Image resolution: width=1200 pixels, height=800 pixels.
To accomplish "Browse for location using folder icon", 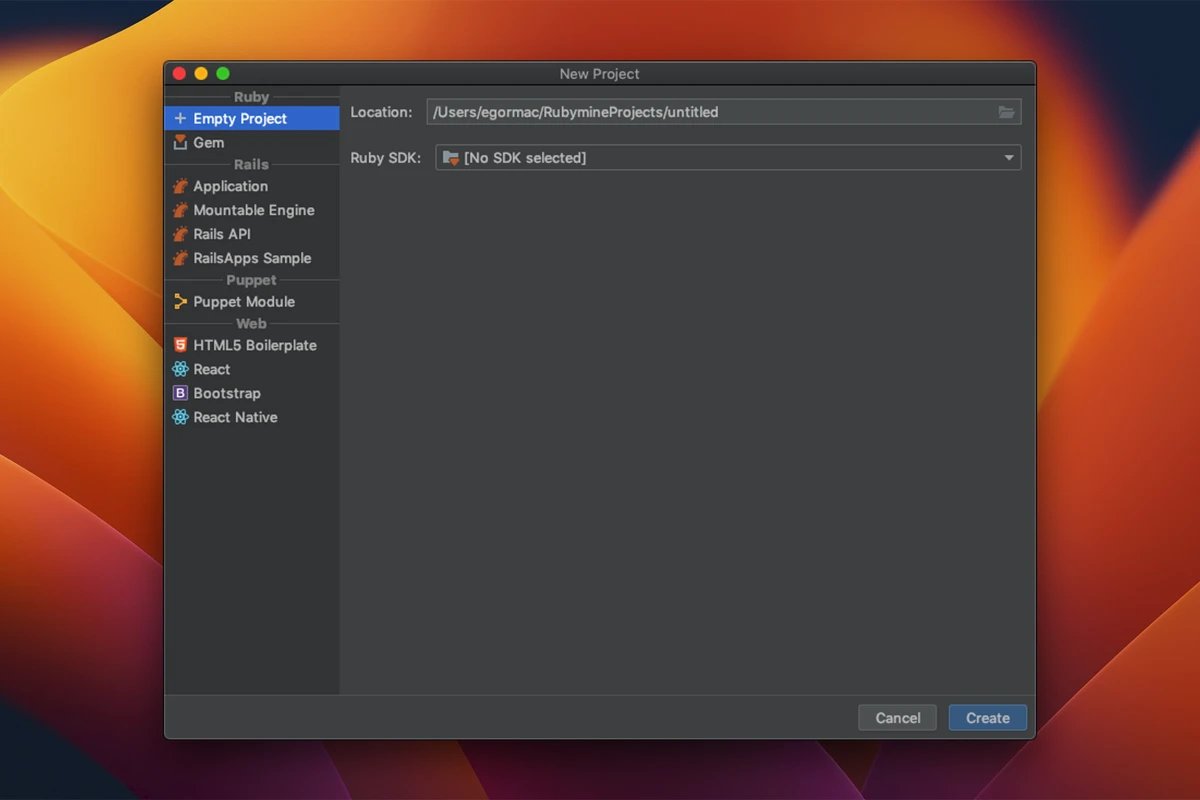I will (1006, 112).
